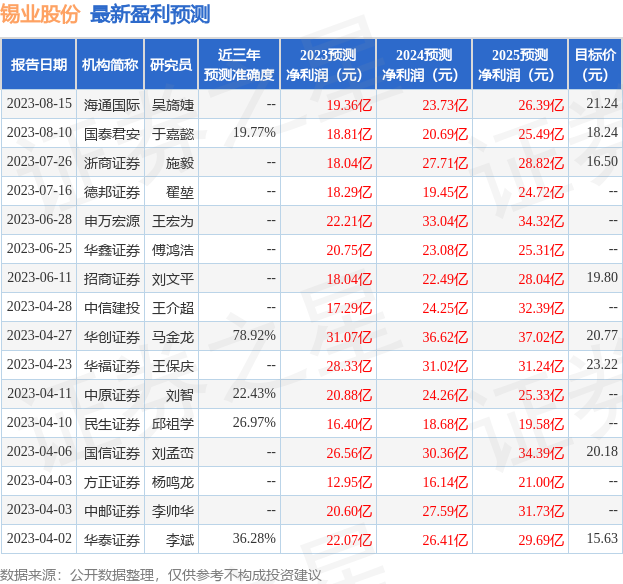The height and width of the screenshot is (584, 623).
Task: Click the 26.41亿 forecast cell
Action: click(x=445, y=540)
